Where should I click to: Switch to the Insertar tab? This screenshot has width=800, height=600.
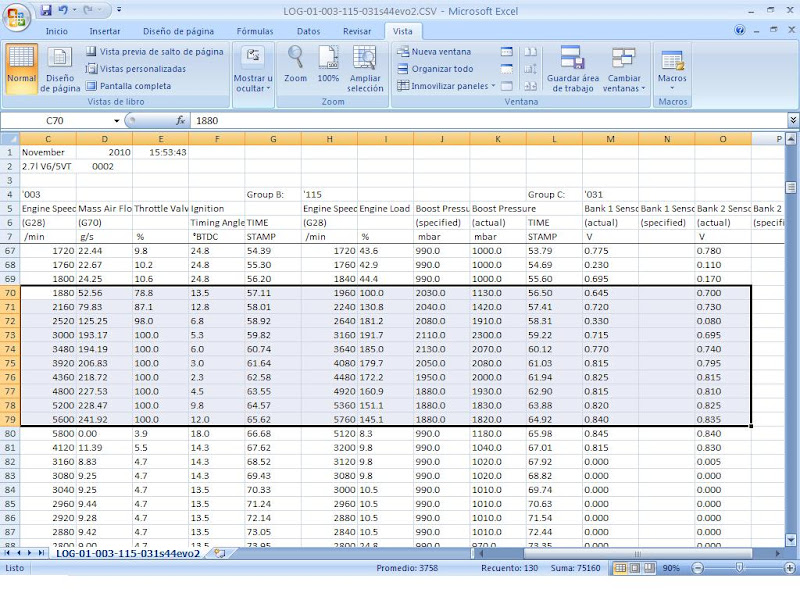105,31
